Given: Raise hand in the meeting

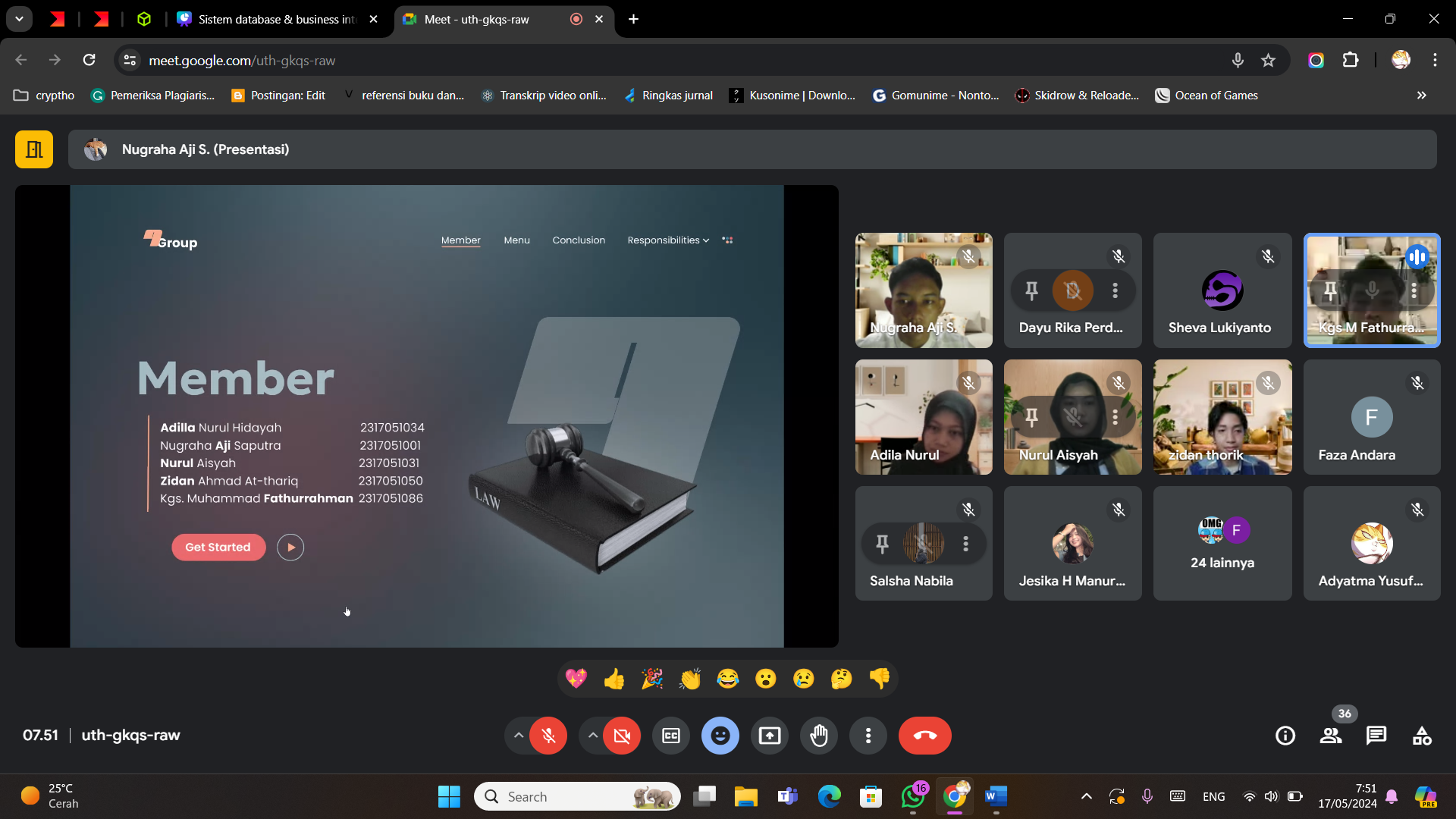Looking at the screenshot, I should (x=819, y=736).
